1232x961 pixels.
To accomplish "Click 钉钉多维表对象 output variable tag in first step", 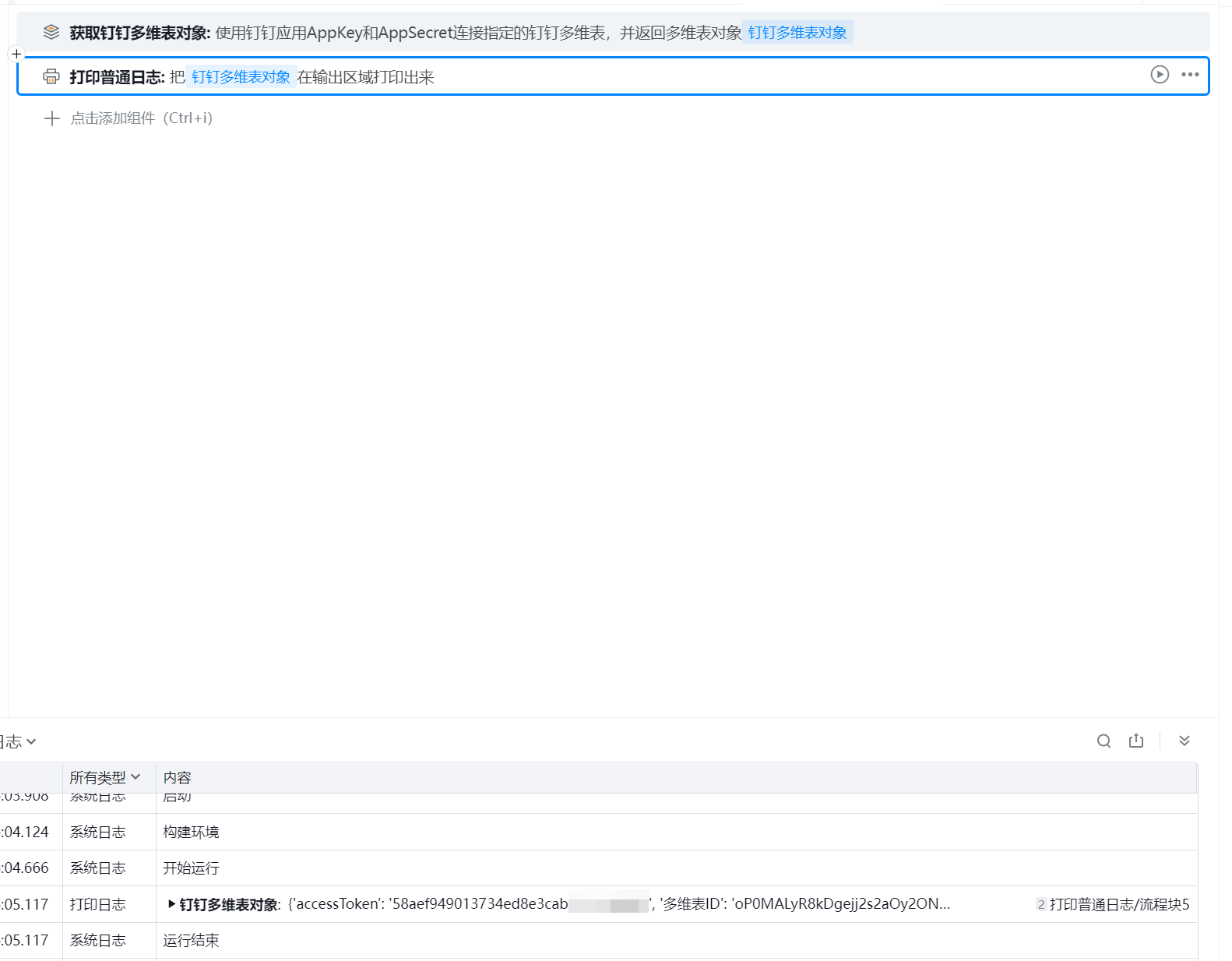I will tap(797, 33).
